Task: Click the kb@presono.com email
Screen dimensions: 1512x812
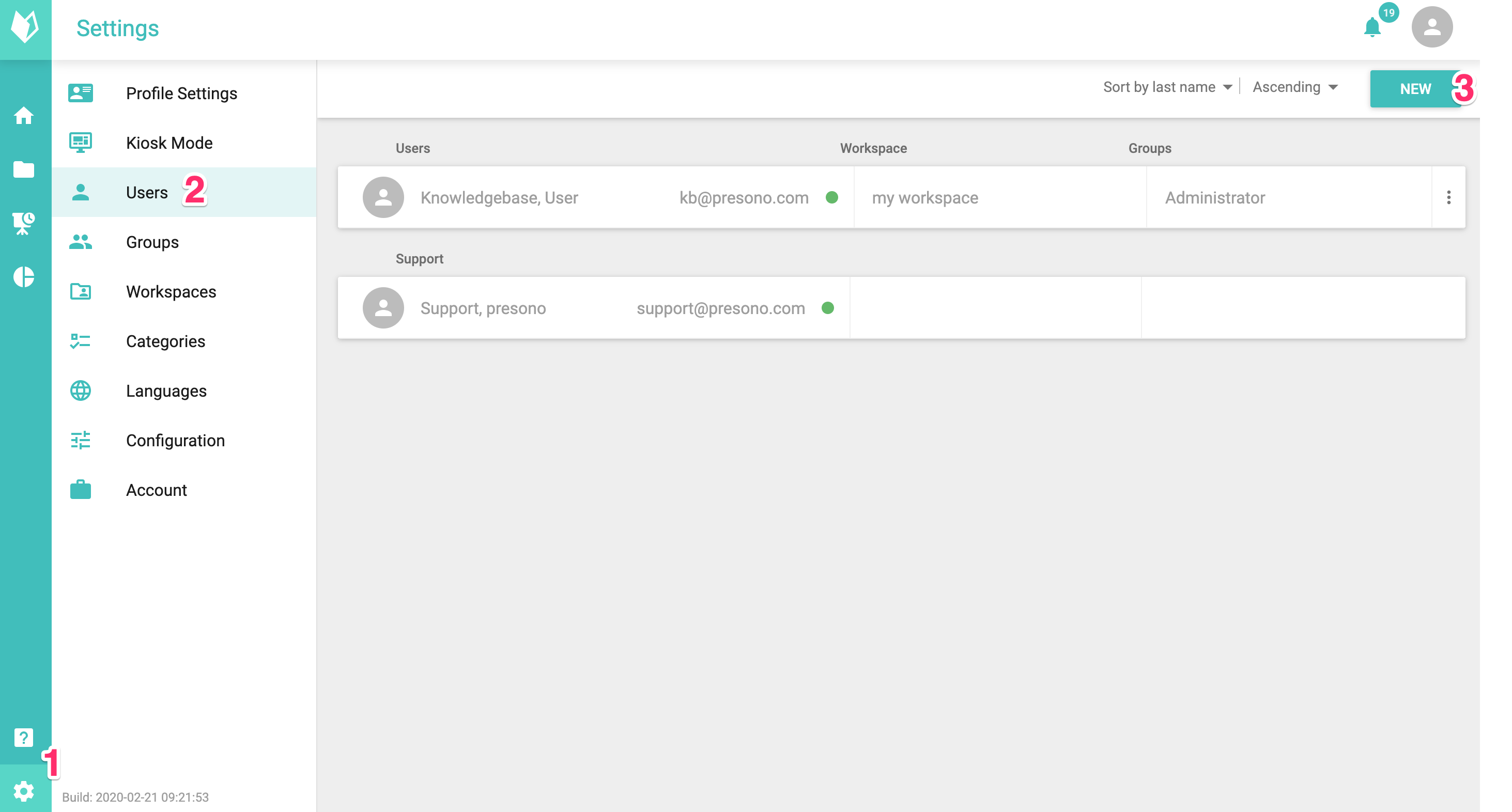Action: (744, 198)
